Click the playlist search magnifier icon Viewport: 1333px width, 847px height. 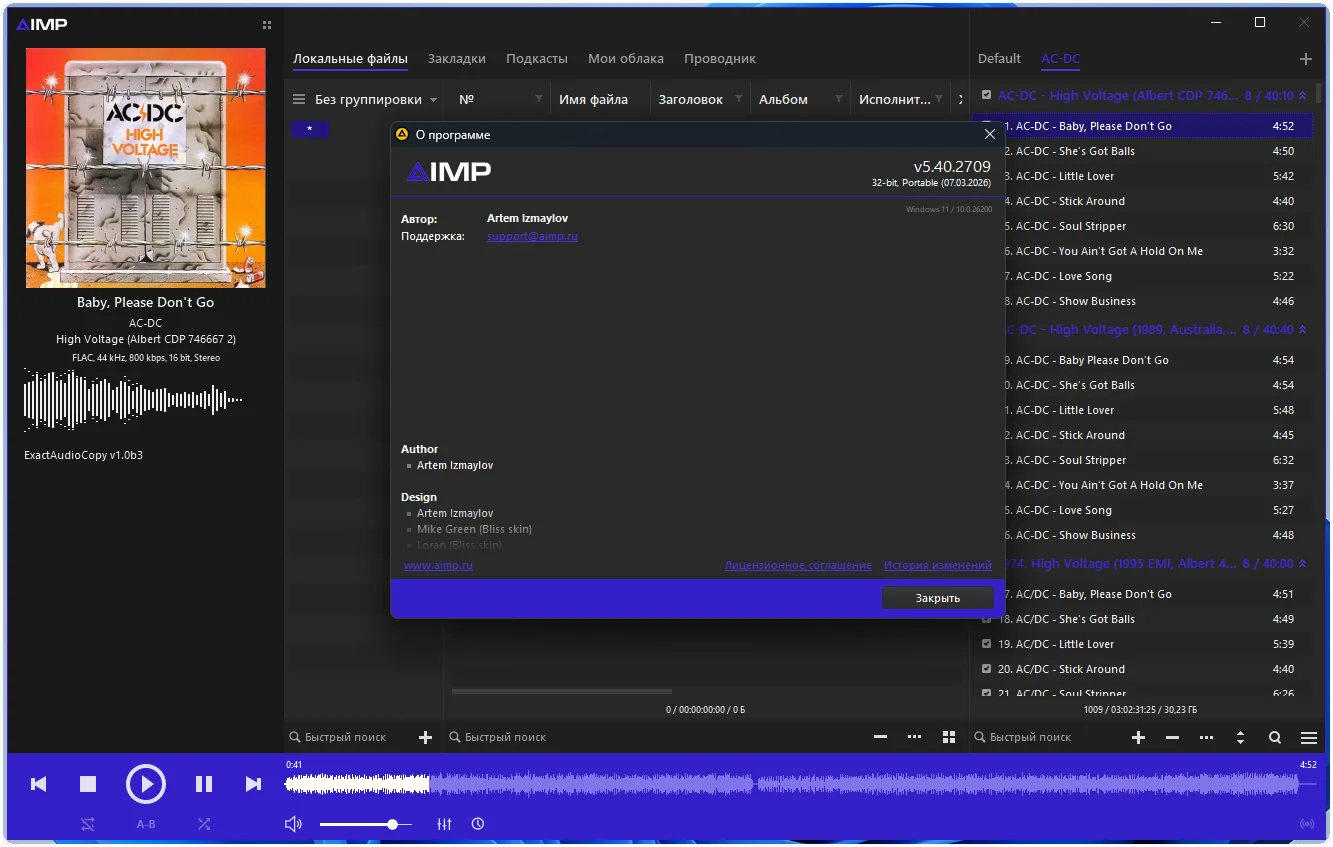pyautogui.click(x=1275, y=738)
